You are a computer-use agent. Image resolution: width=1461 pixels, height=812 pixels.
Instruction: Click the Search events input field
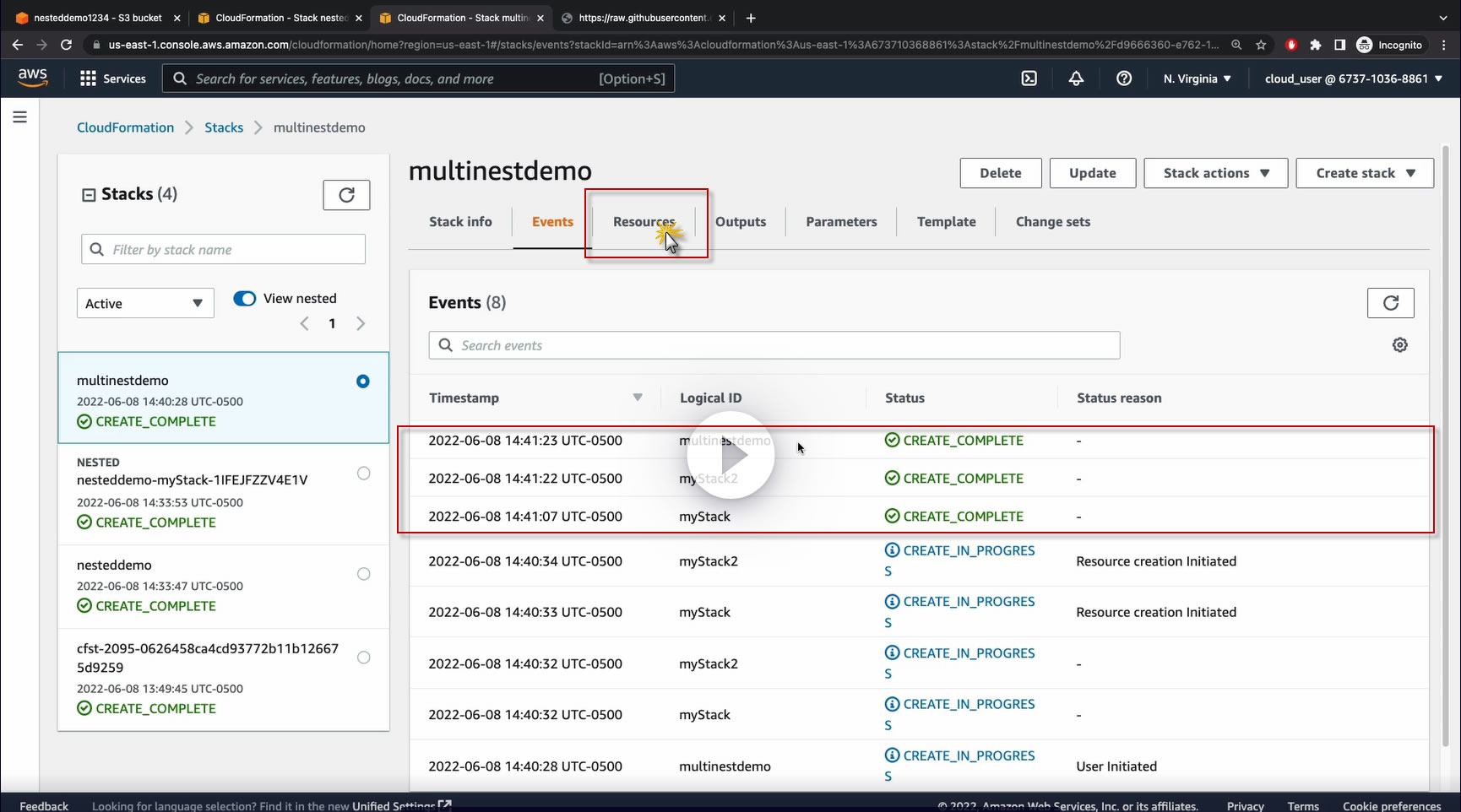tap(774, 345)
